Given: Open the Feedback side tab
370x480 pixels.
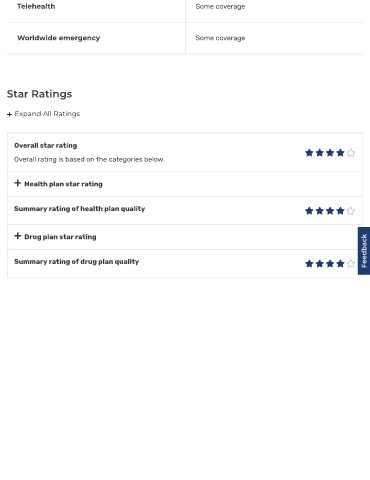Looking at the screenshot, I should click(364, 251).
